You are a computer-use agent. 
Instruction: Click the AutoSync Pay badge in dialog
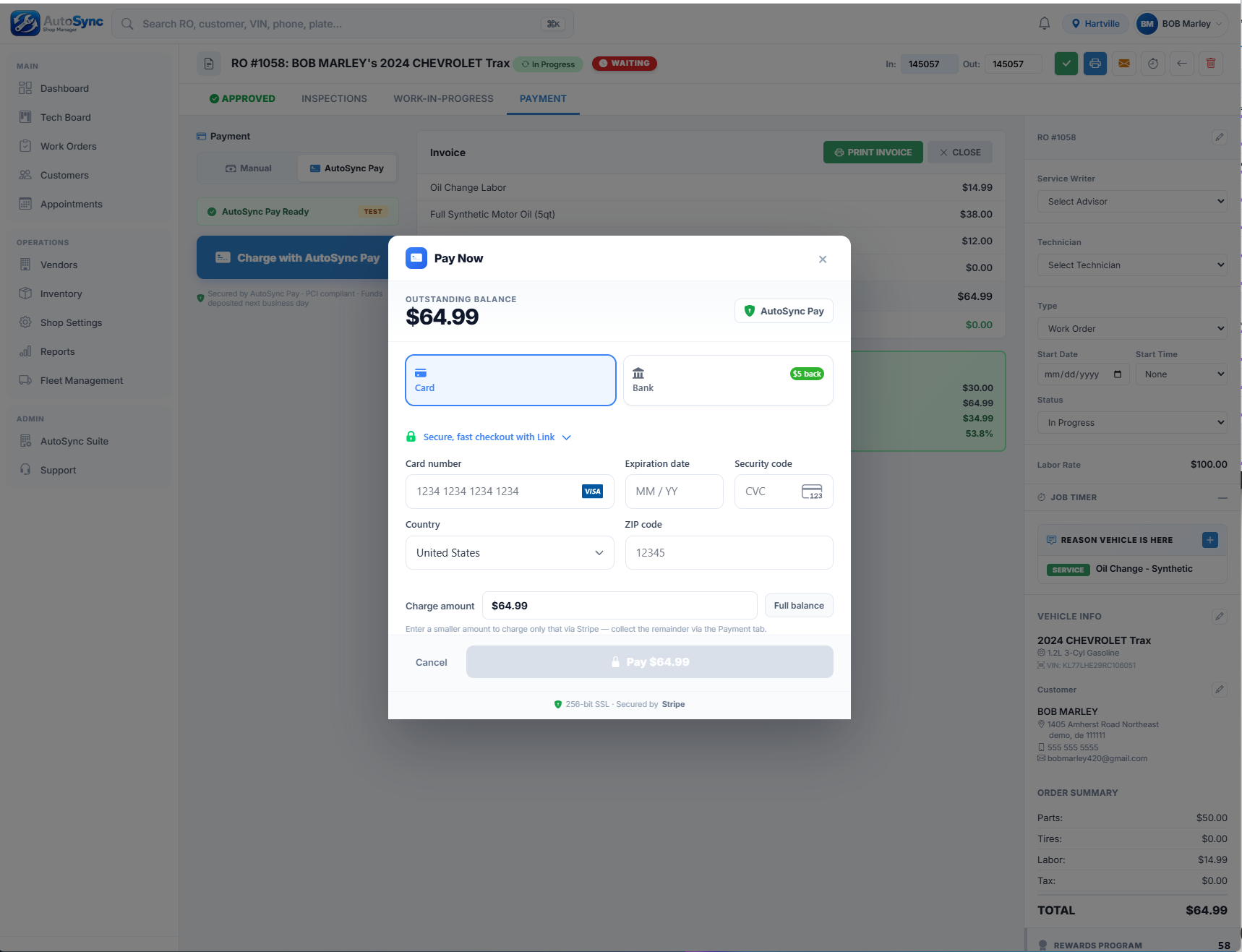784,311
